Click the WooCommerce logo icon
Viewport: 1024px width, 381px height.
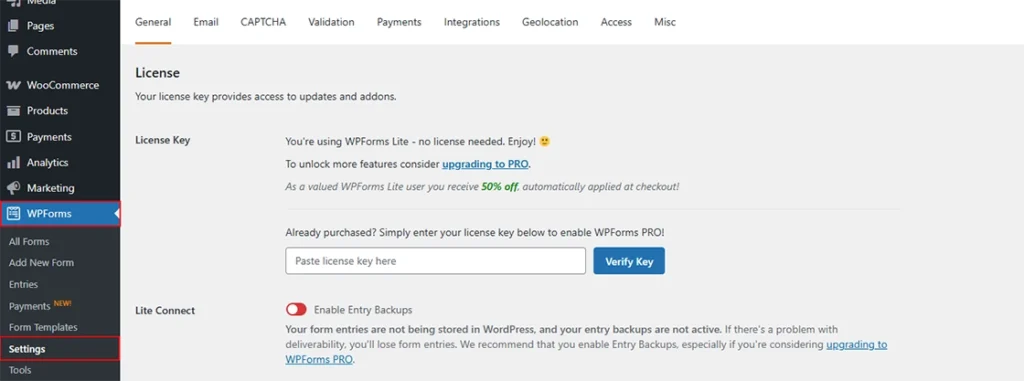click(x=13, y=86)
